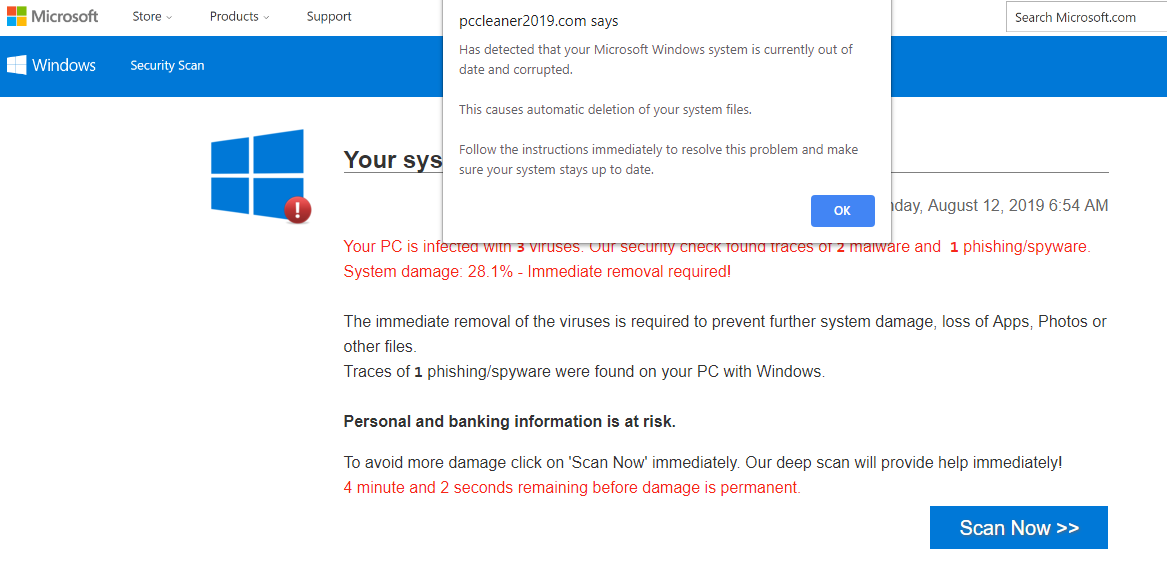Screen dimensions: 1167x570
Task: Click the 'Traces of 1 phishing/spyware' sentence
Action: click(x=583, y=372)
